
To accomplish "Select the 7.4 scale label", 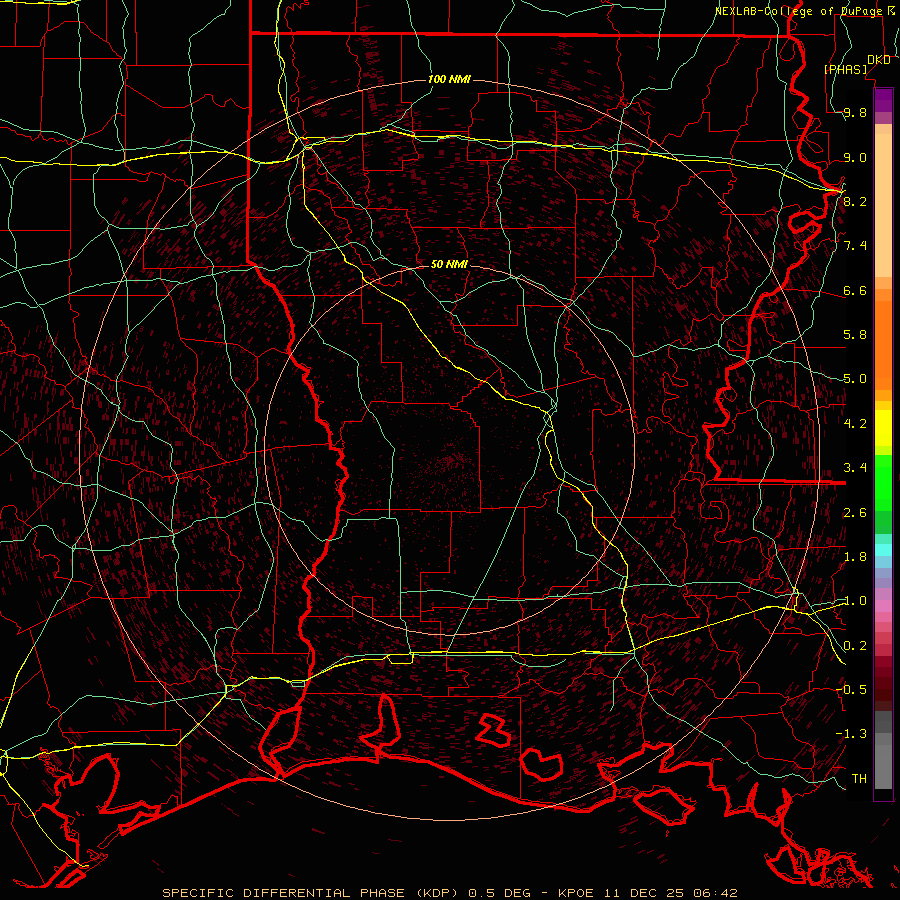I will click(x=855, y=246).
